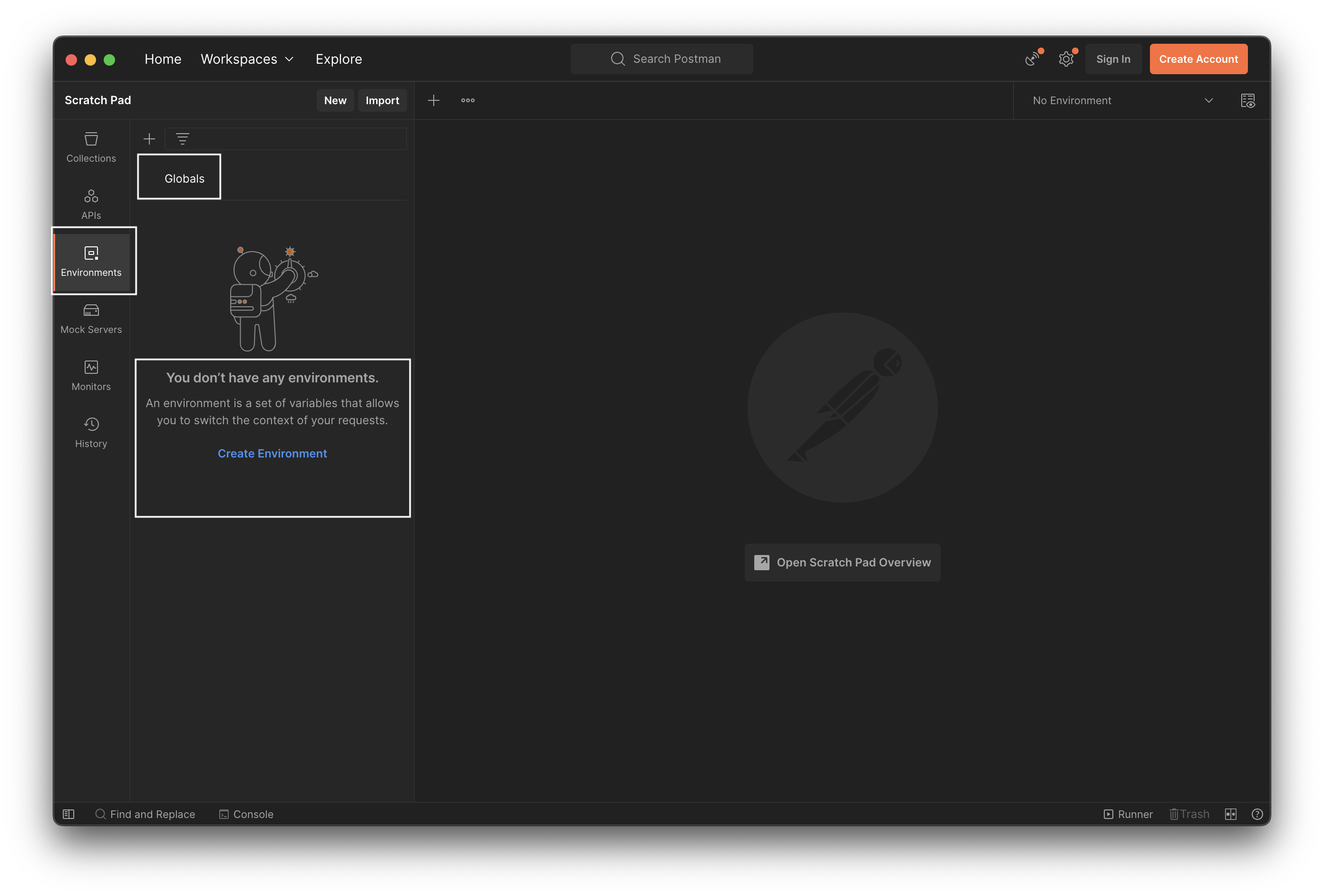This screenshot has height=896, width=1324.
Task: Open the APIs sidebar panel
Action: click(91, 204)
